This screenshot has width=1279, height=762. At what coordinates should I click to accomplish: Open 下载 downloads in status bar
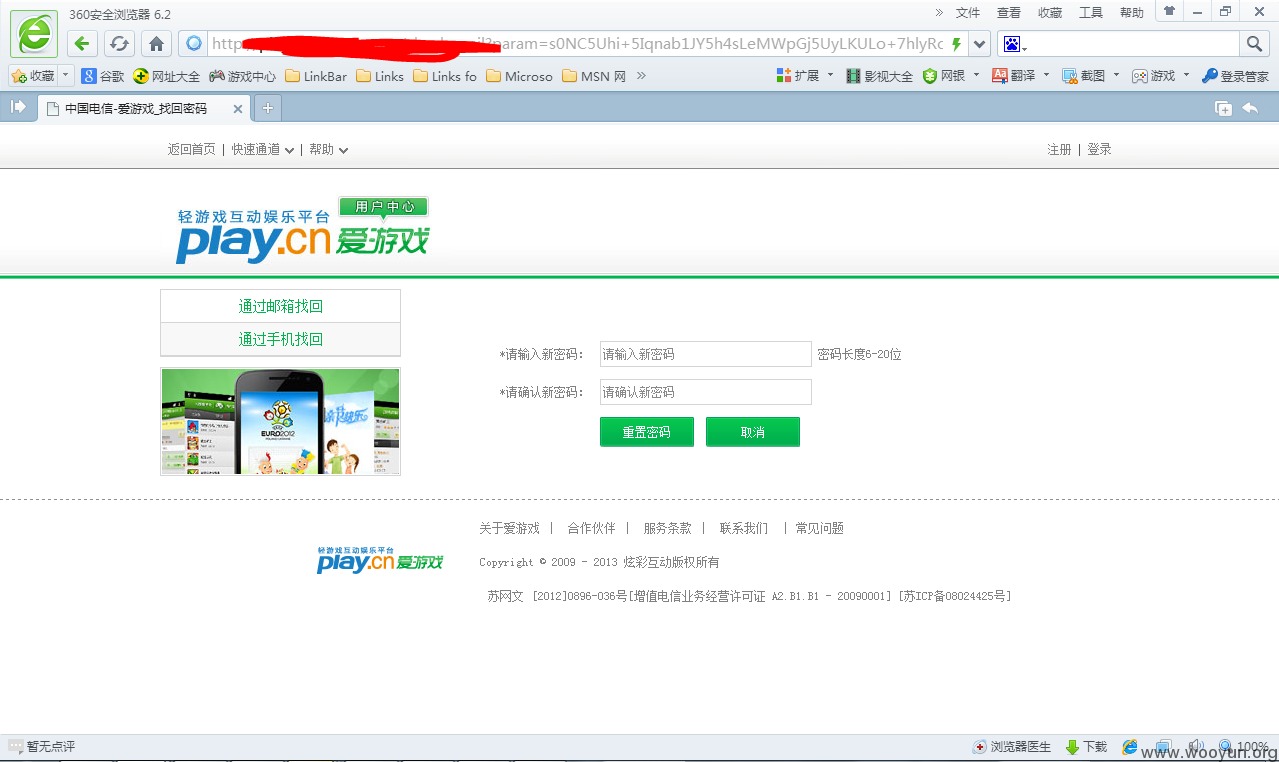click(x=1086, y=746)
